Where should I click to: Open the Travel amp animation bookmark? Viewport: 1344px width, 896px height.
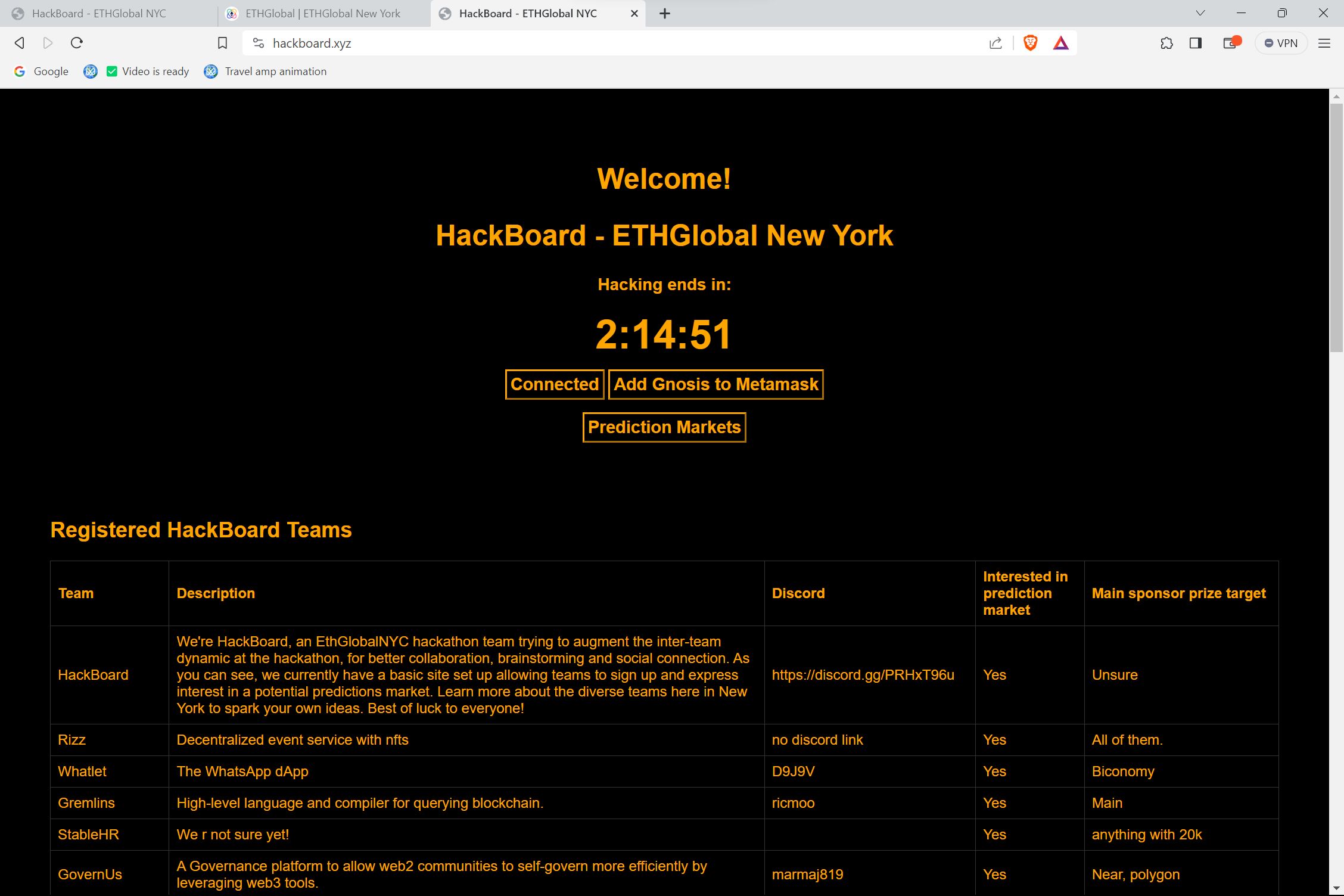coord(265,71)
